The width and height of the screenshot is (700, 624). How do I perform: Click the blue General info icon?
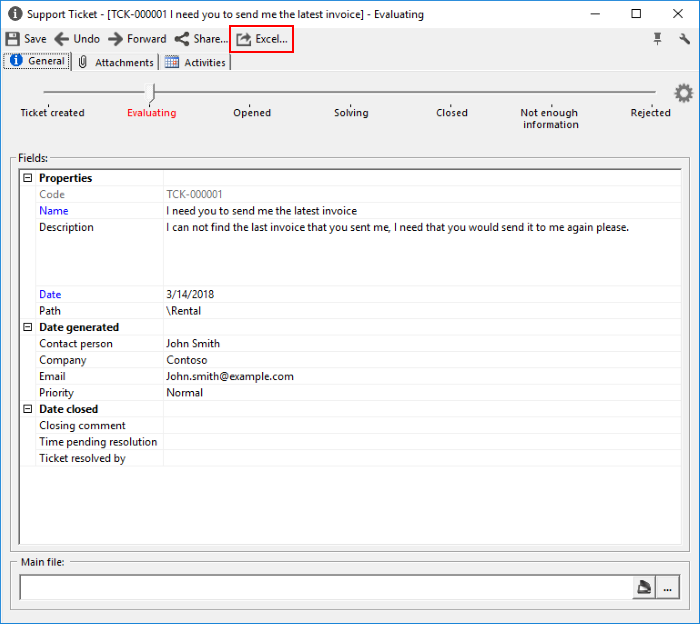[x=16, y=60]
